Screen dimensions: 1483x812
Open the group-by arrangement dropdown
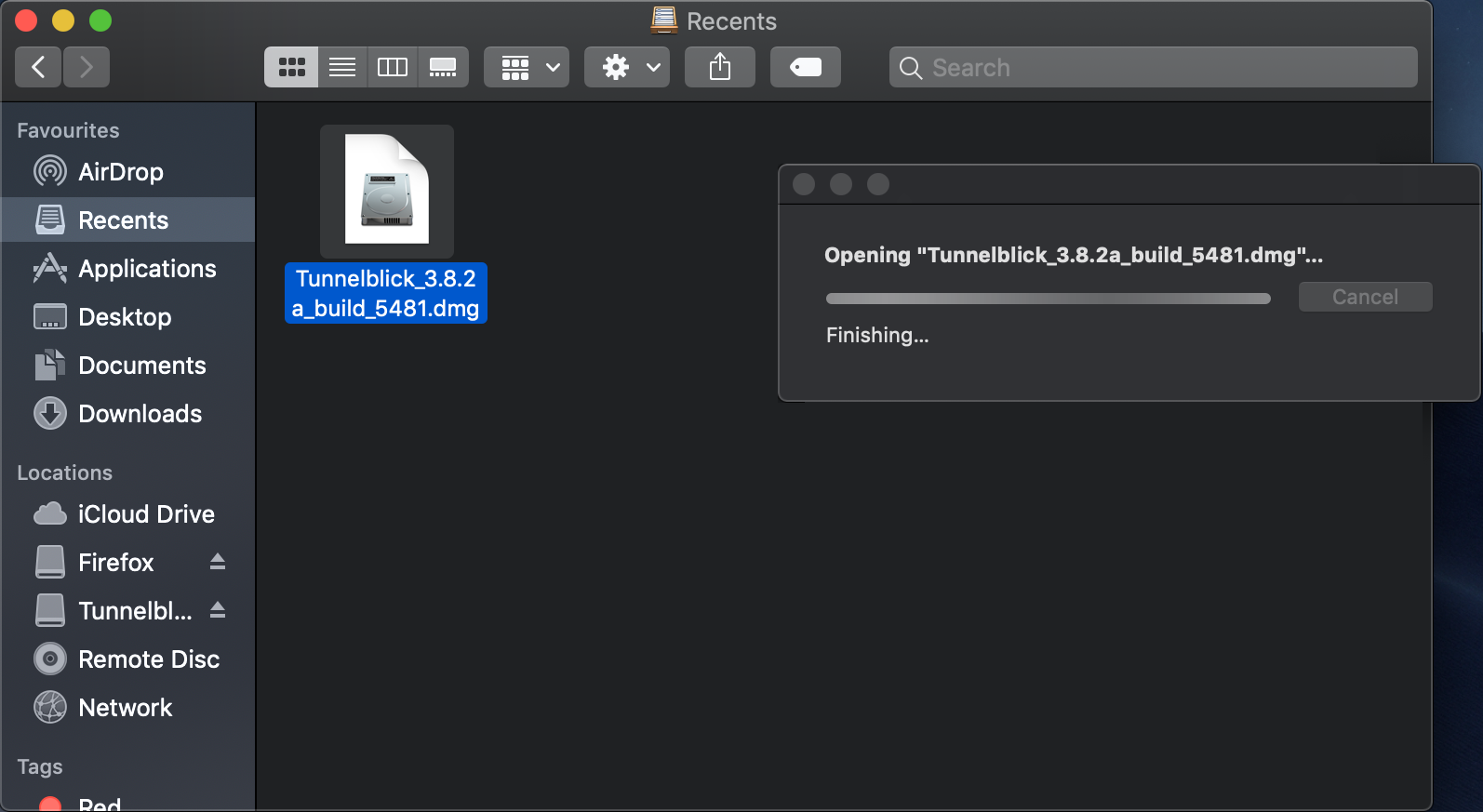tap(527, 67)
